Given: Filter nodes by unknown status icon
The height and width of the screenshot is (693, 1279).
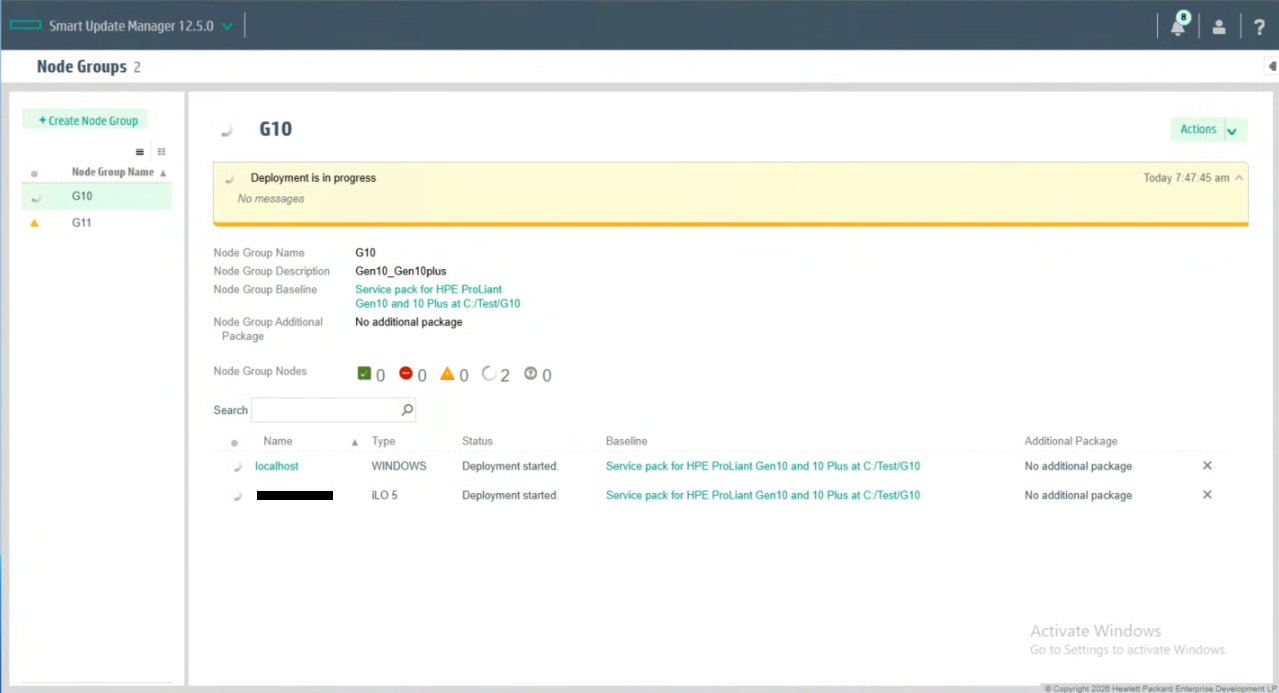Looking at the screenshot, I should click(x=531, y=374).
